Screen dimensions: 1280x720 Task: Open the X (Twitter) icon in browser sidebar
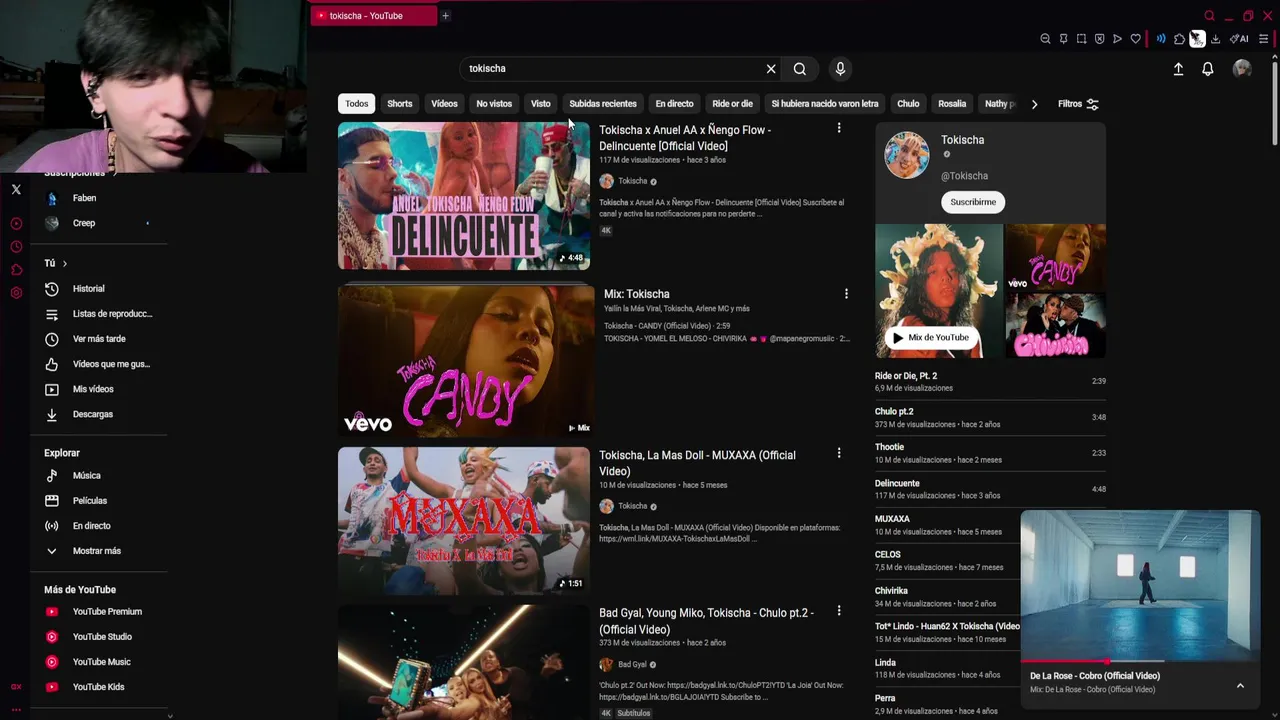click(x=16, y=189)
